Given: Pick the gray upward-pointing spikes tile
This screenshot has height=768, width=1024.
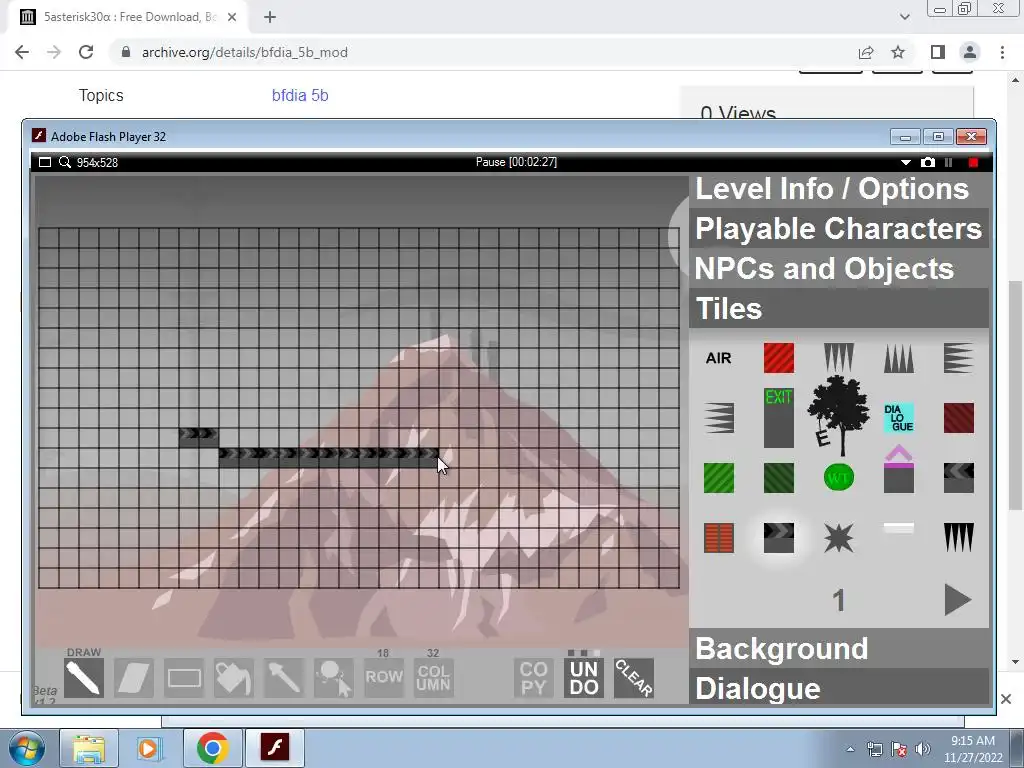Looking at the screenshot, I should [x=899, y=358].
